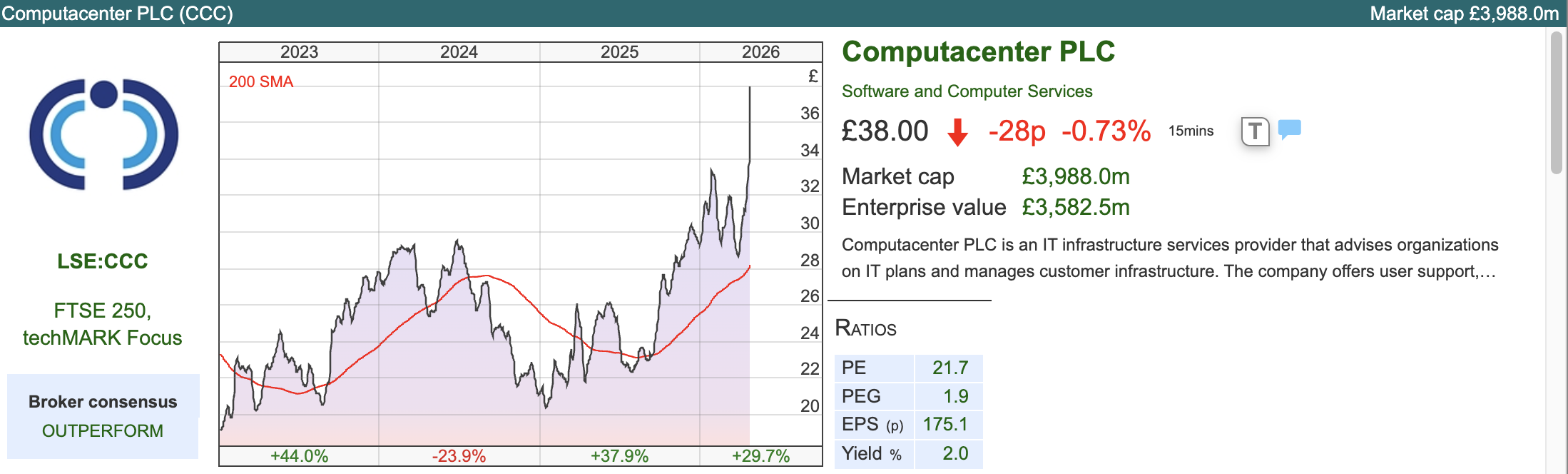The image size is (1568, 474).
Task: Click the Computacenter company logo
Action: pyautogui.click(x=103, y=134)
